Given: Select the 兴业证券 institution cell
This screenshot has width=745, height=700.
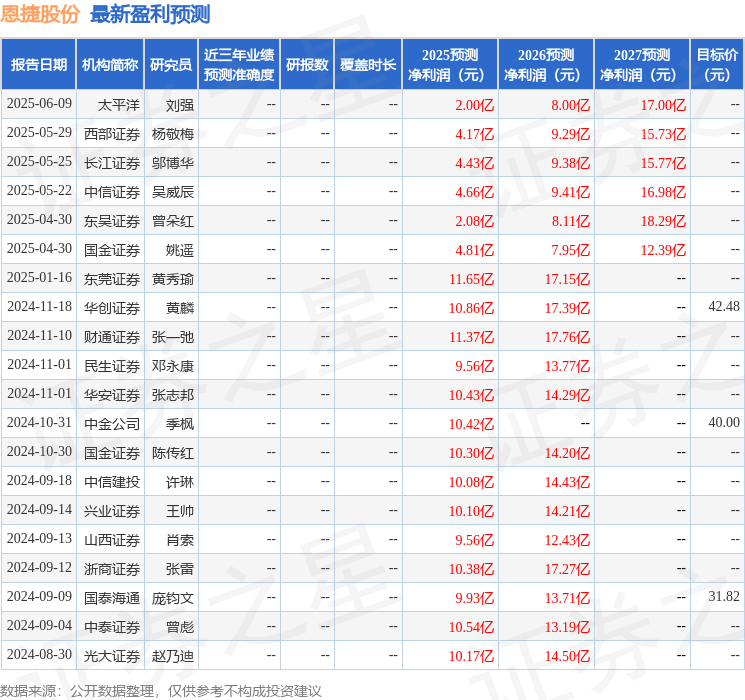Looking at the screenshot, I should [x=112, y=510].
